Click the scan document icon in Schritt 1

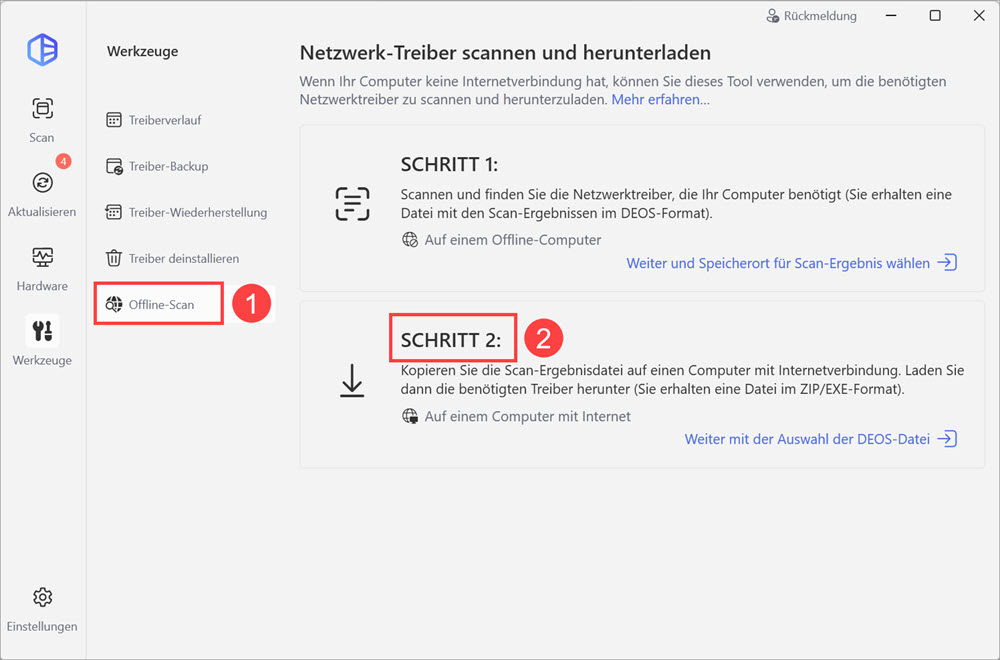352,204
